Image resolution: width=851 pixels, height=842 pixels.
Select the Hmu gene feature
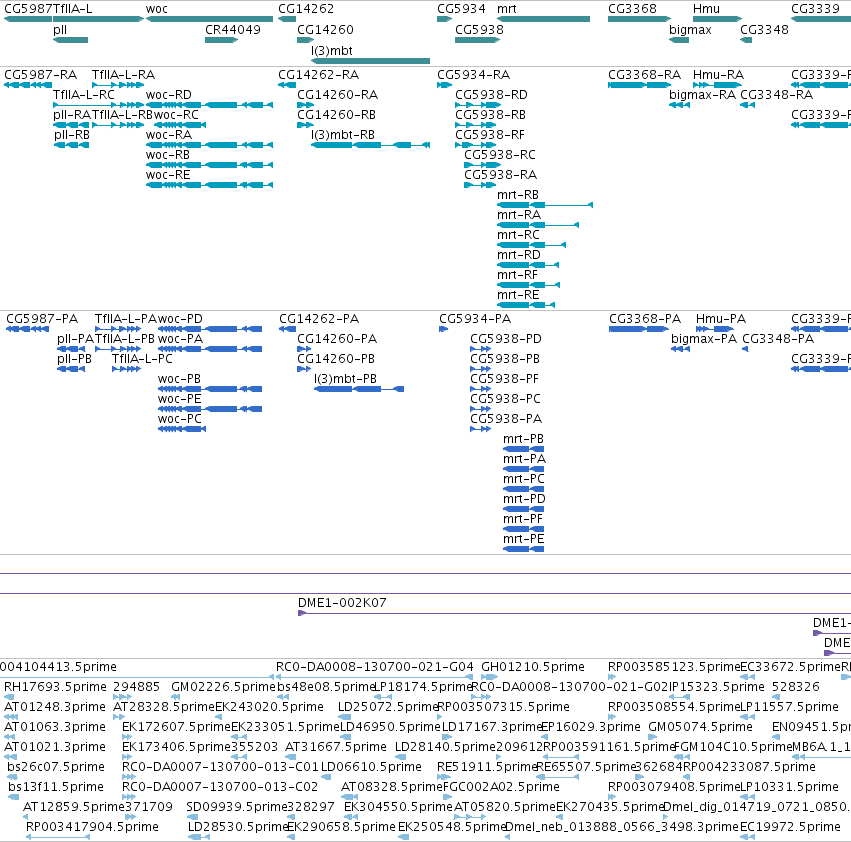(x=717, y=19)
